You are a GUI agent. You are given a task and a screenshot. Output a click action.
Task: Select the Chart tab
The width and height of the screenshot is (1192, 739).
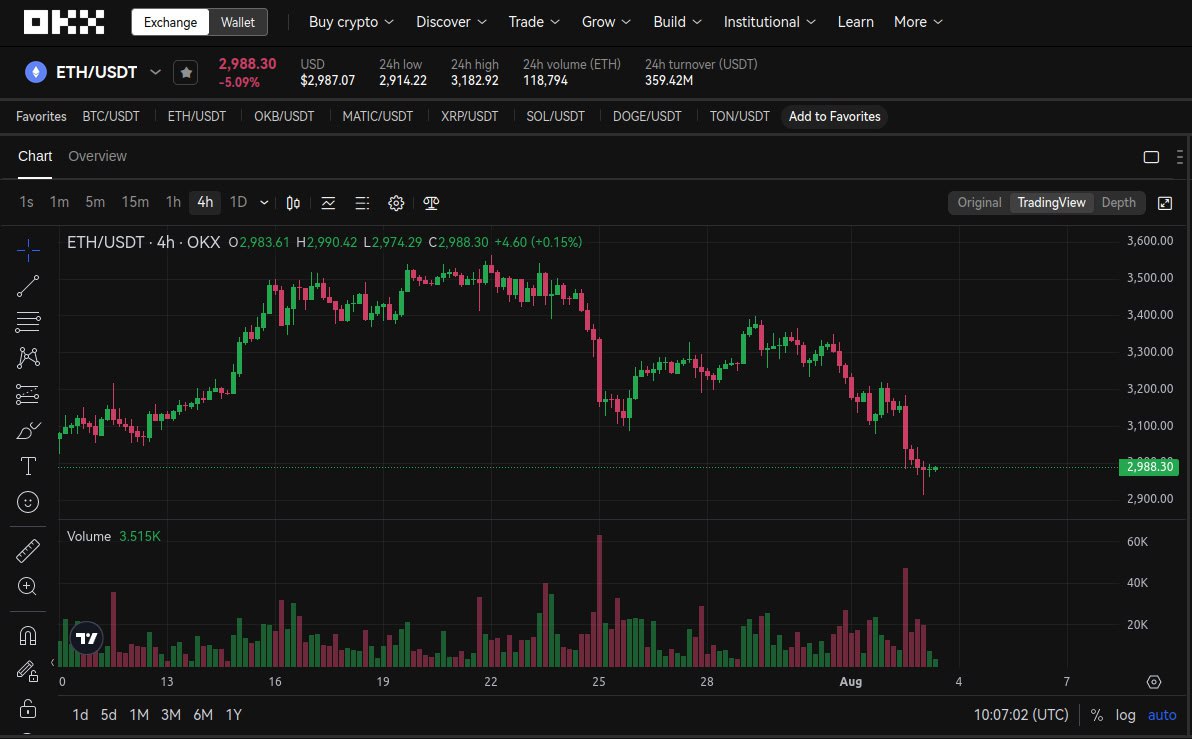tap(35, 156)
